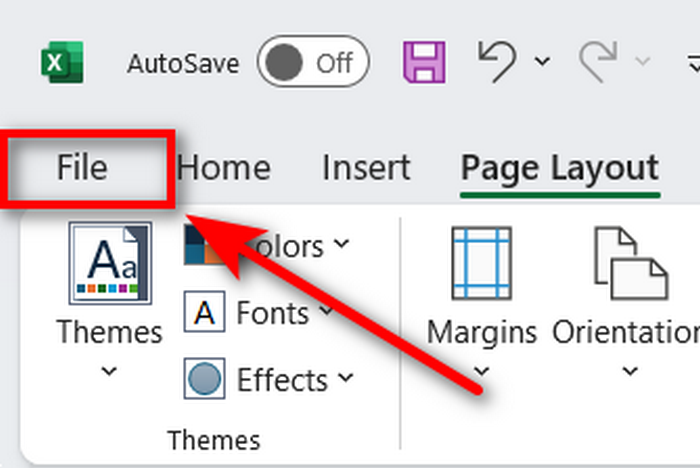The image size is (700, 468).
Task: Switch to the Insert ribbon tab
Action: point(366,168)
